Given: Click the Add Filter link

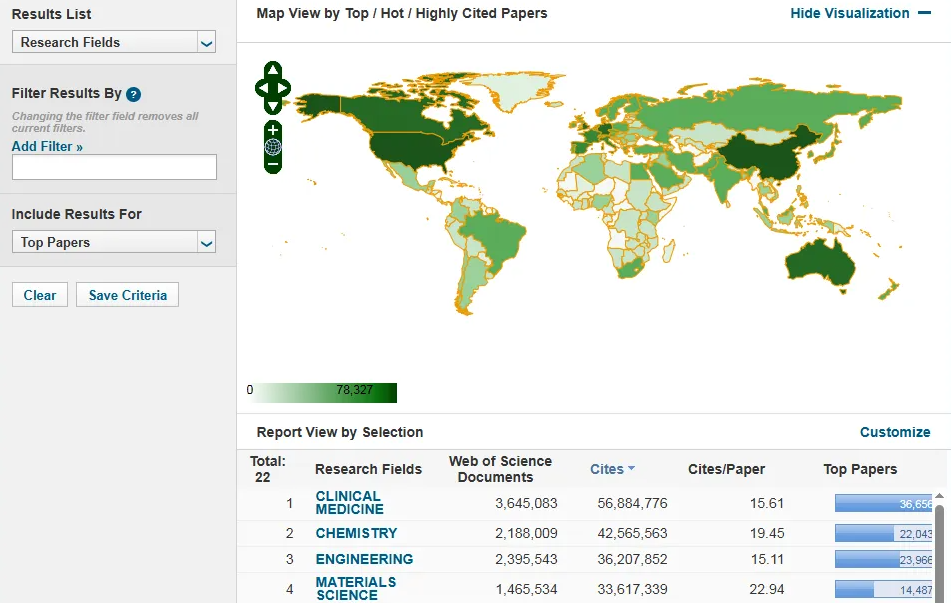Looking at the screenshot, I should [47, 146].
